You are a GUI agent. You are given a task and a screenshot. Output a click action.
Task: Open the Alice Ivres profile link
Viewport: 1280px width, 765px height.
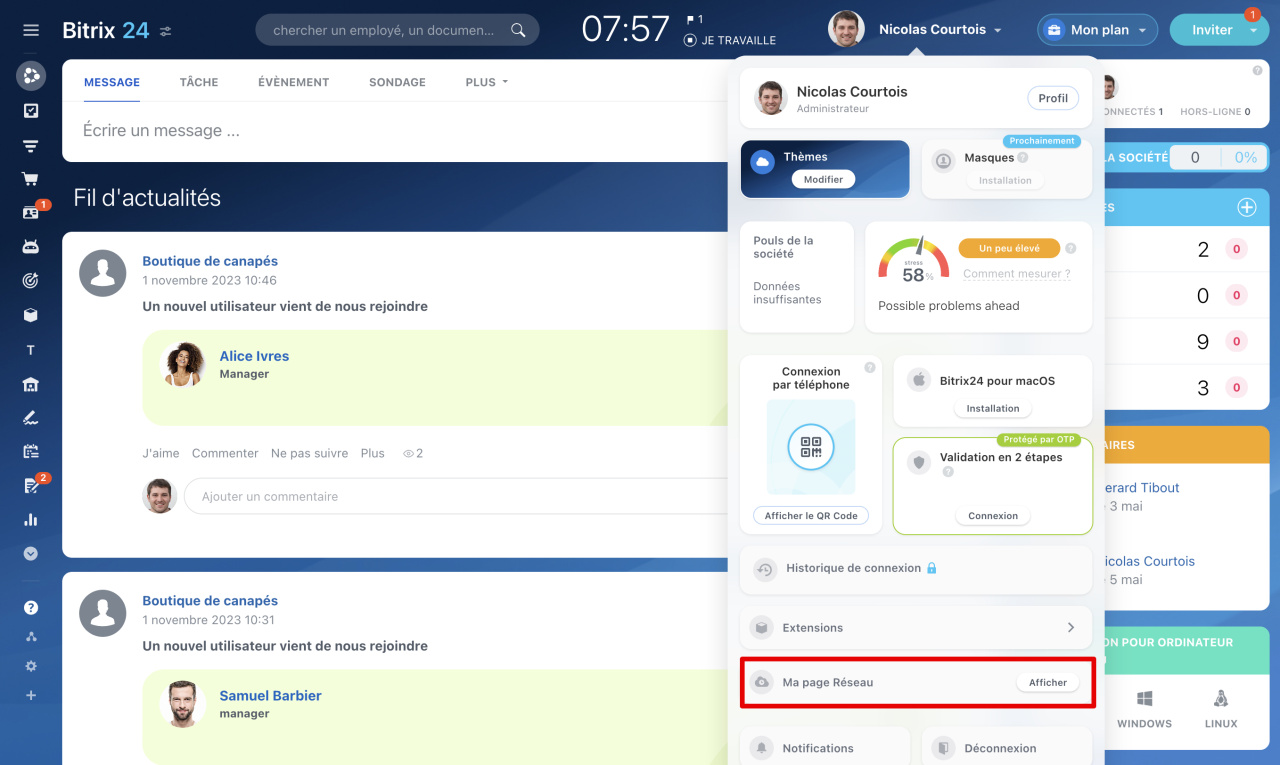pyautogui.click(x=254, y=356)
